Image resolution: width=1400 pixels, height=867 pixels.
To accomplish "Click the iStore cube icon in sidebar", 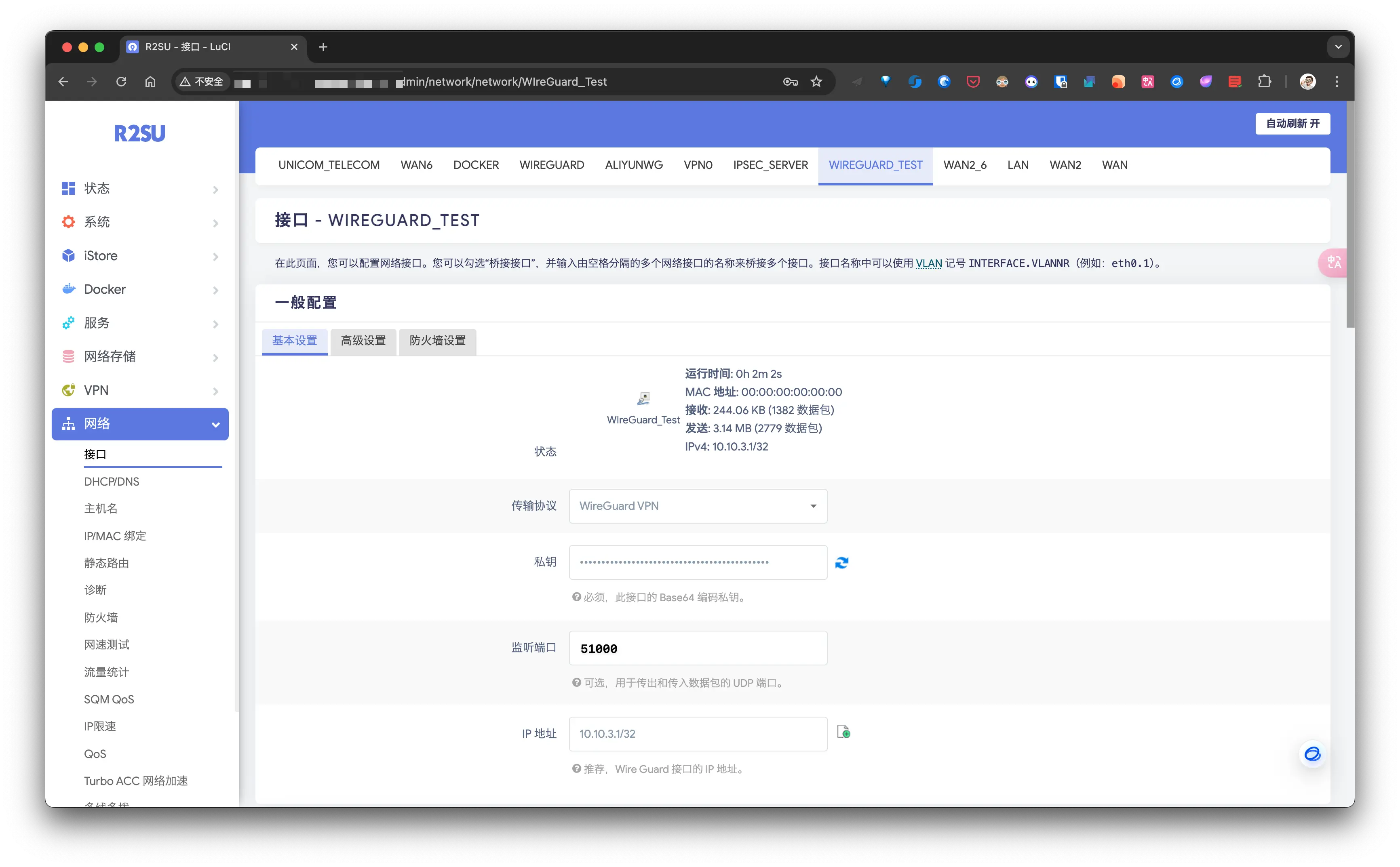I will pos(68,256).
